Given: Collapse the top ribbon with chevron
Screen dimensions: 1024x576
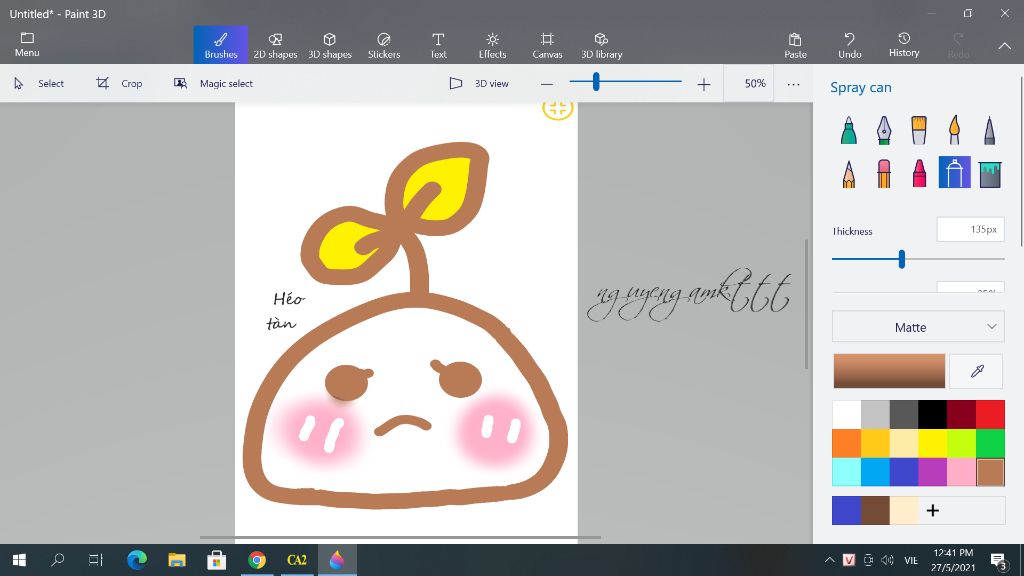Looking at the screenshot, I should coord(1004,46).
